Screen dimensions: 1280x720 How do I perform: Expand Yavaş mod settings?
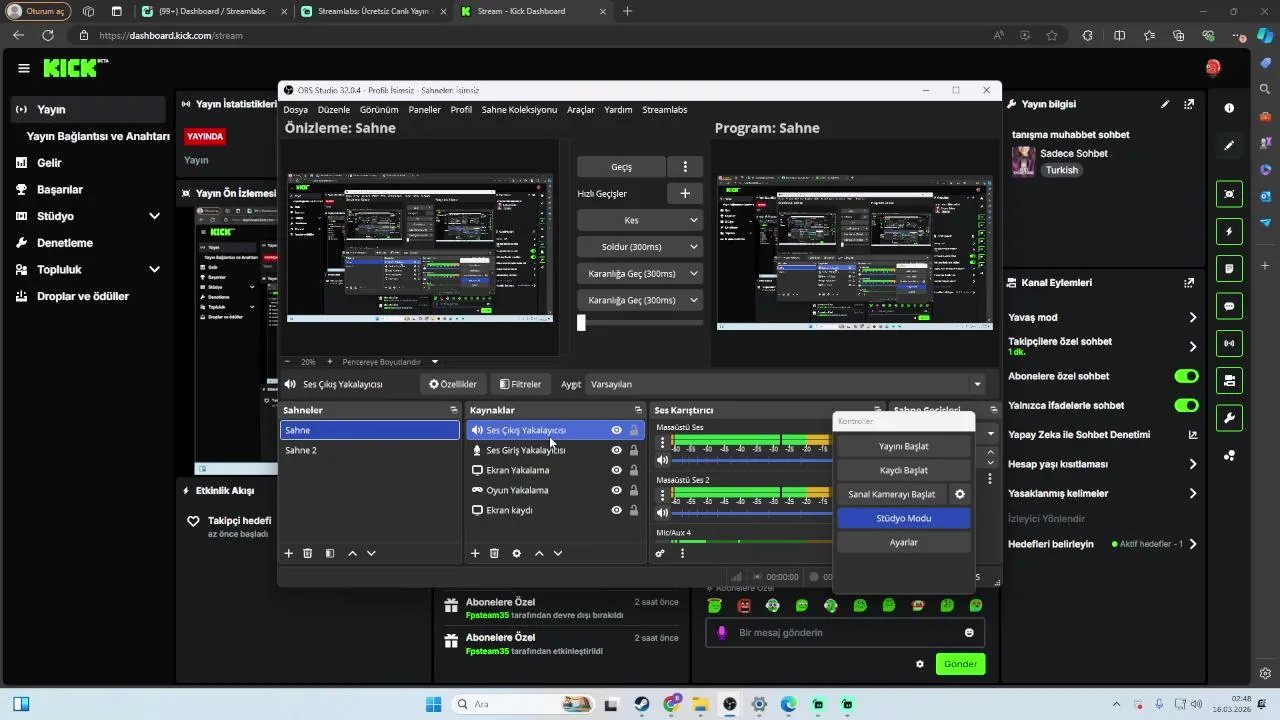tap(1193, 317)
